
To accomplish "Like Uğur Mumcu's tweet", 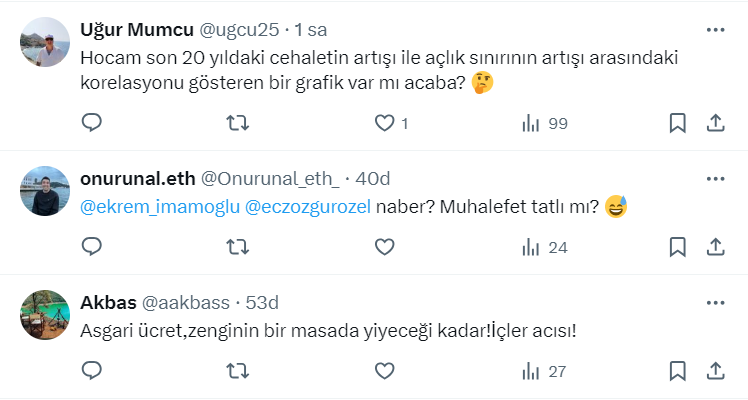I will point(384,123).
